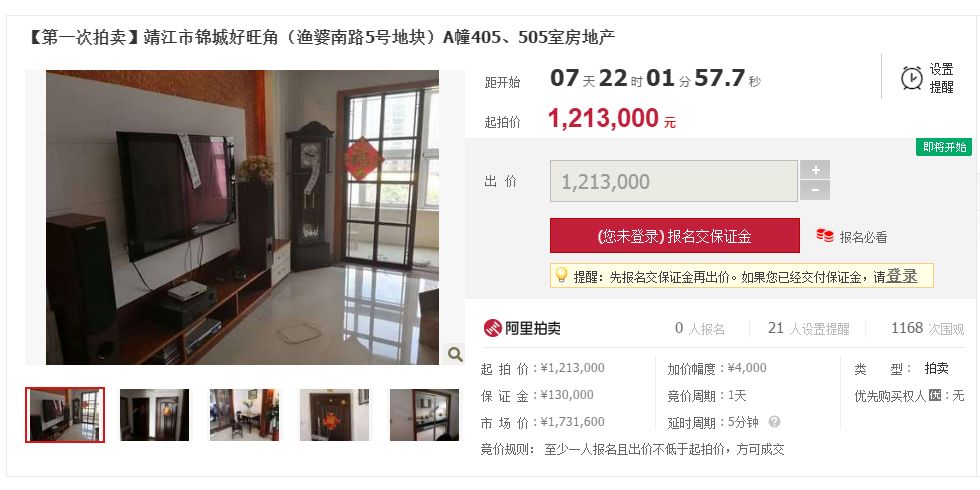Increase the bid with the plus button
The image size is (980, 490).
click(x=815, y=170)
